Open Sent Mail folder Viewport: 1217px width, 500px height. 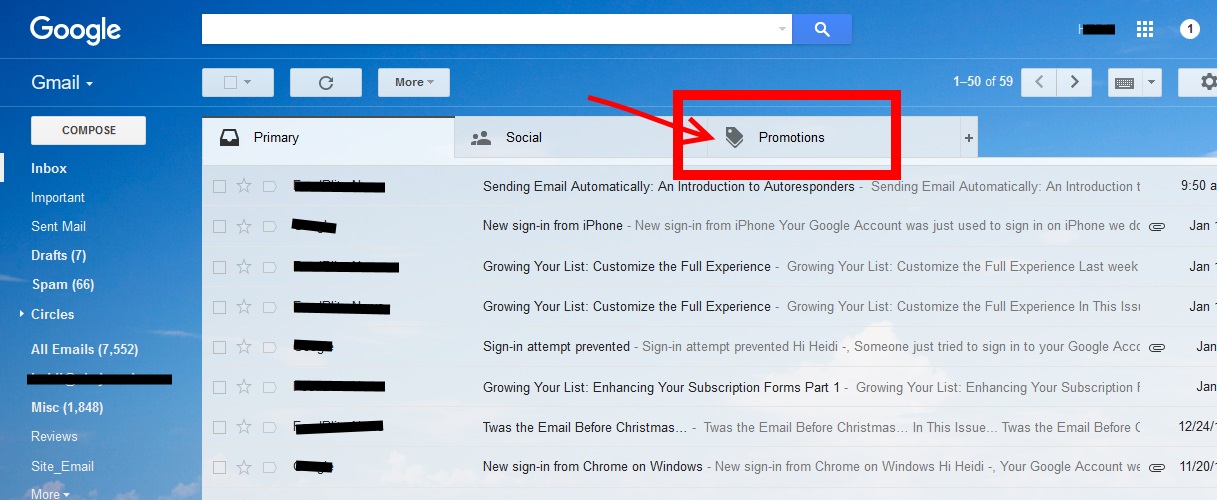[x=58, y=227]
